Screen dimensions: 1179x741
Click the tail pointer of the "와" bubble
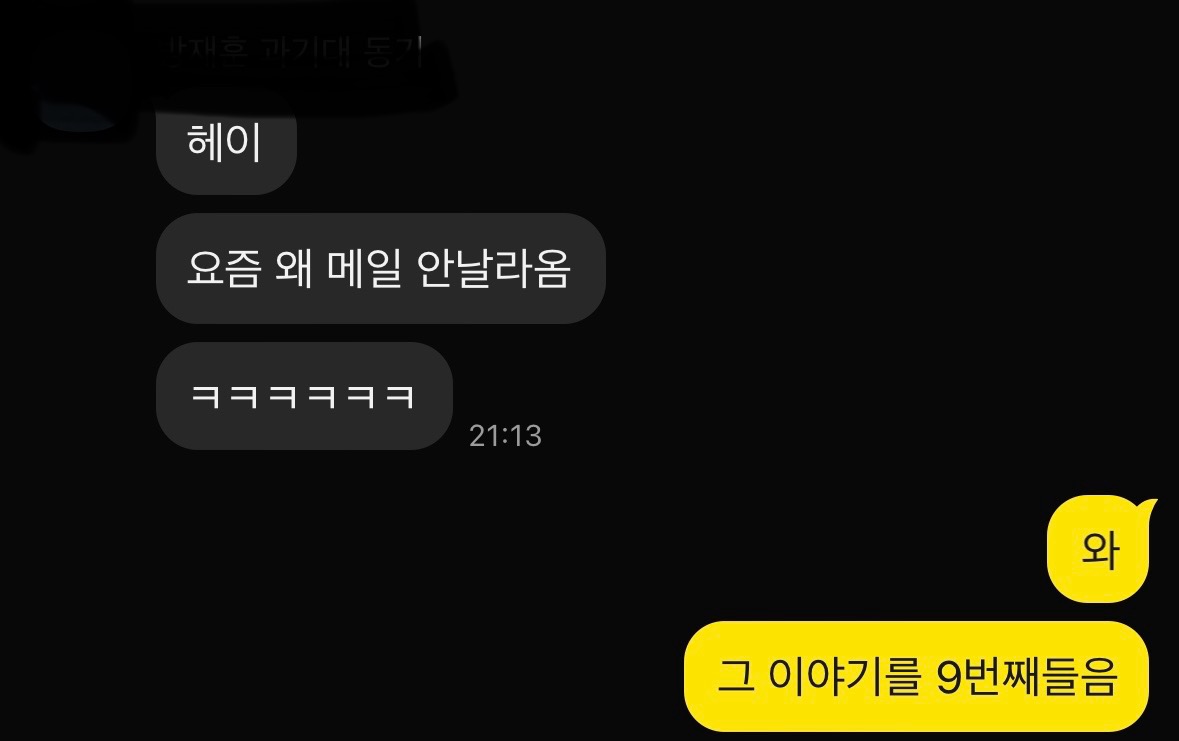click(x=1149, y=506)
